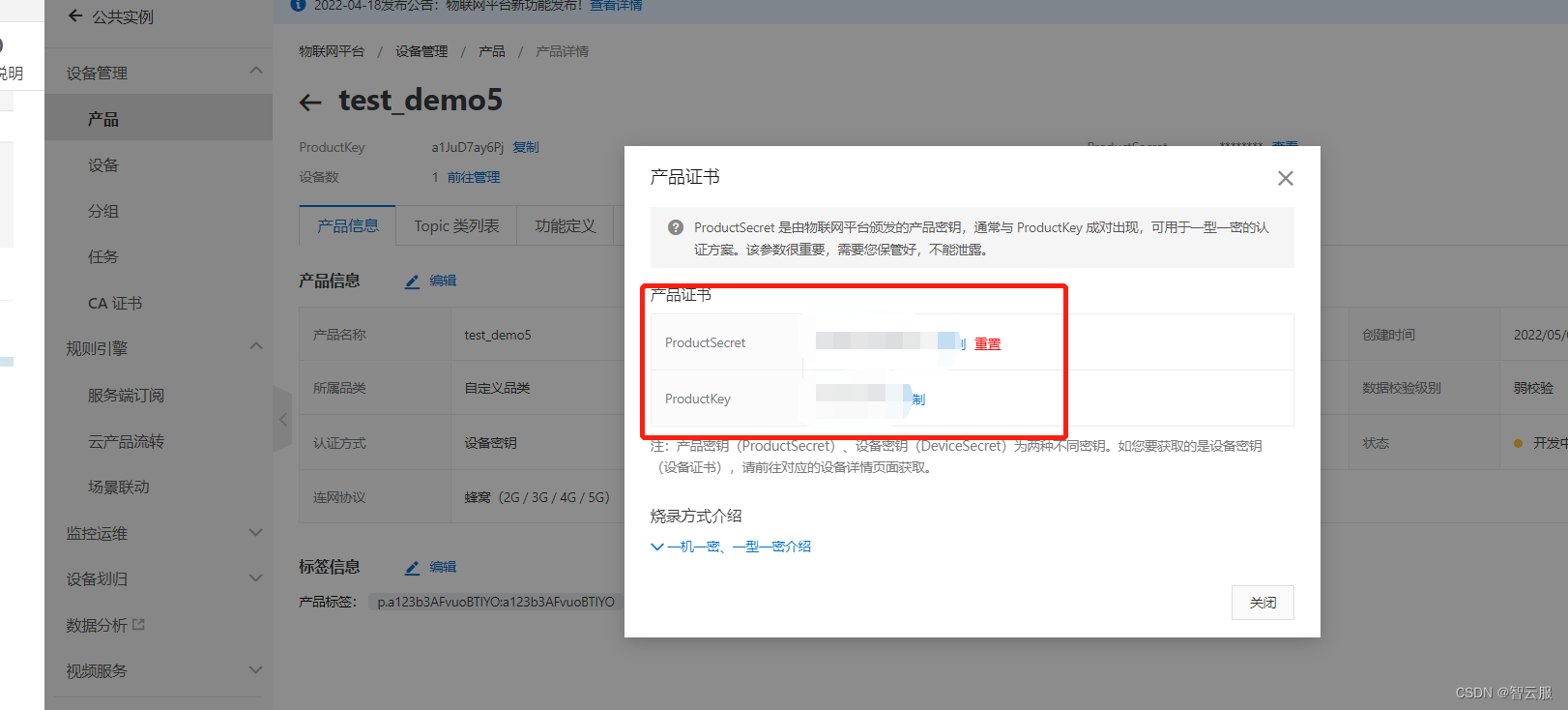Image resolution: width=1568 pixels, height=710 pixels.
Task: Click 自定义品类 category cell
Action: point(497,388)
